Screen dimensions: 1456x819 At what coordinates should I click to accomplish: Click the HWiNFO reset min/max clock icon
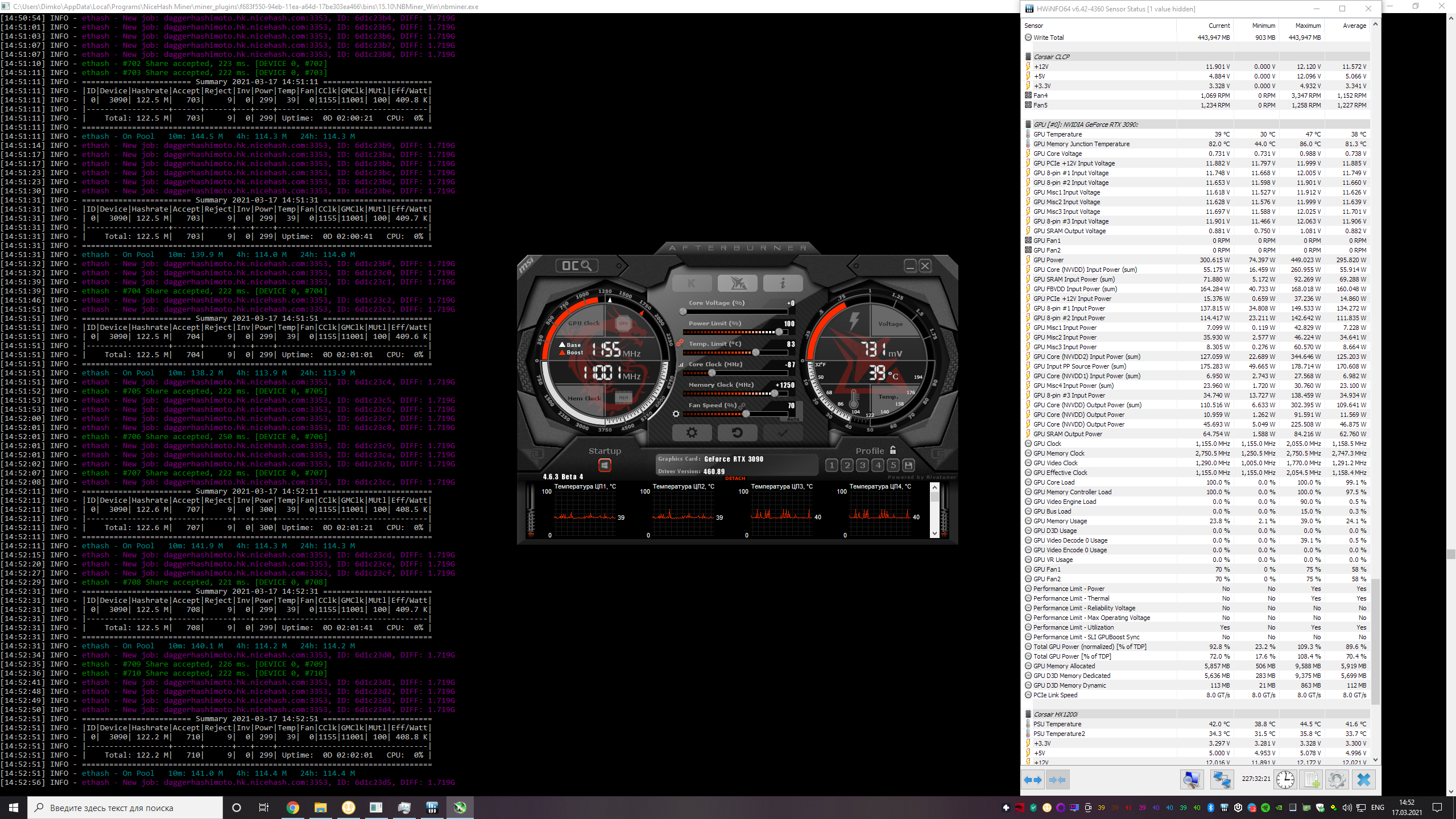click(1285, 780)
